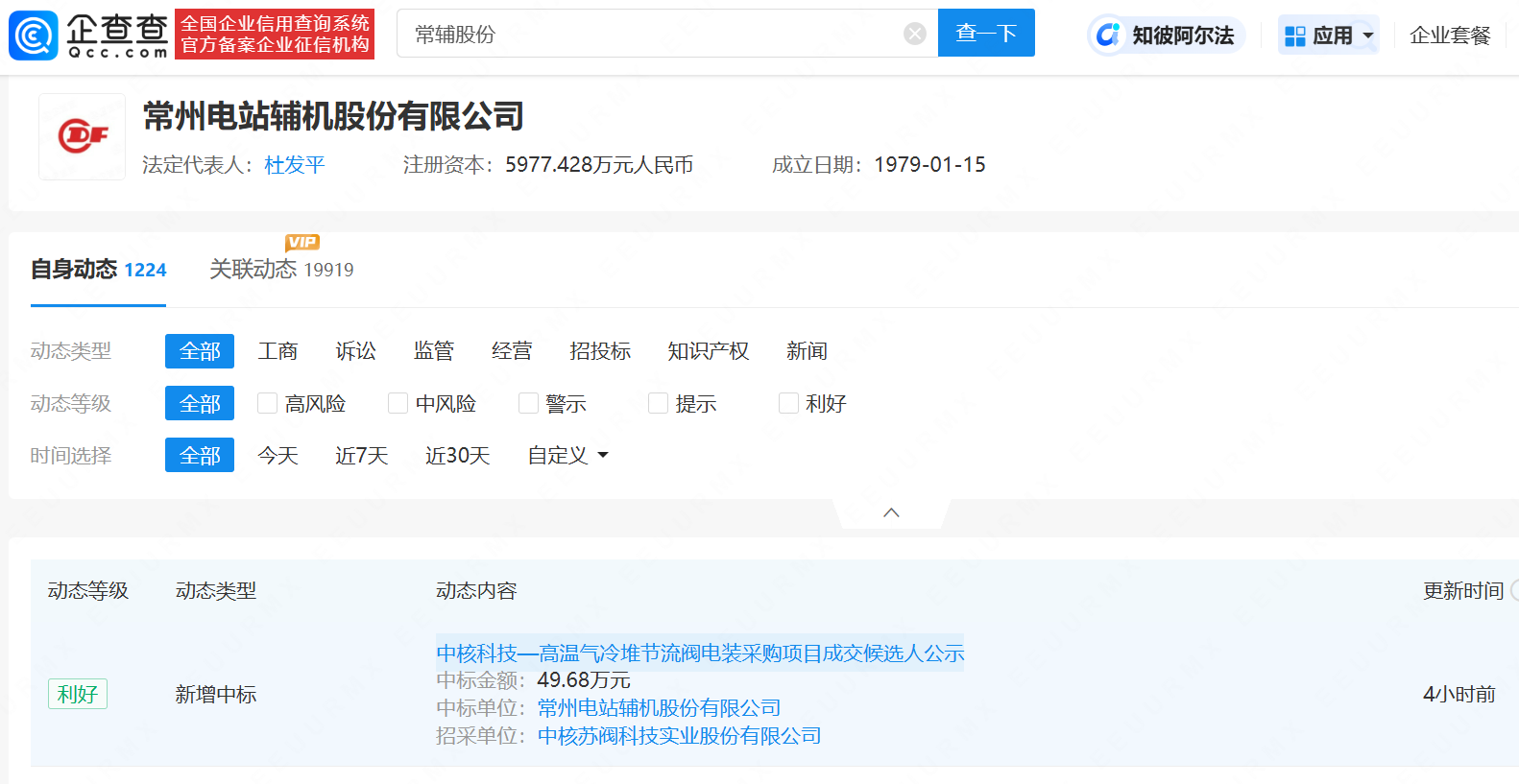This screenshot has width=1519, height=784.
Task: Open the 知彼阿尔法 AI assistant
Action: [1166, 36]
